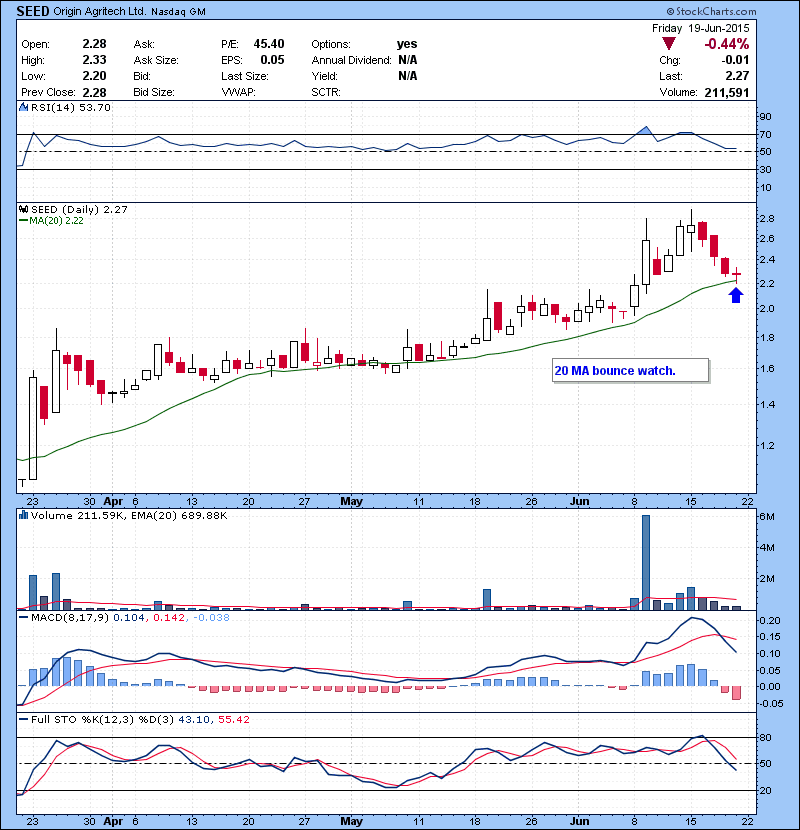Viewport: 800px width, 830px height.
Task: Click the 30 level label on the RSI axis
Action: (766, 170)
